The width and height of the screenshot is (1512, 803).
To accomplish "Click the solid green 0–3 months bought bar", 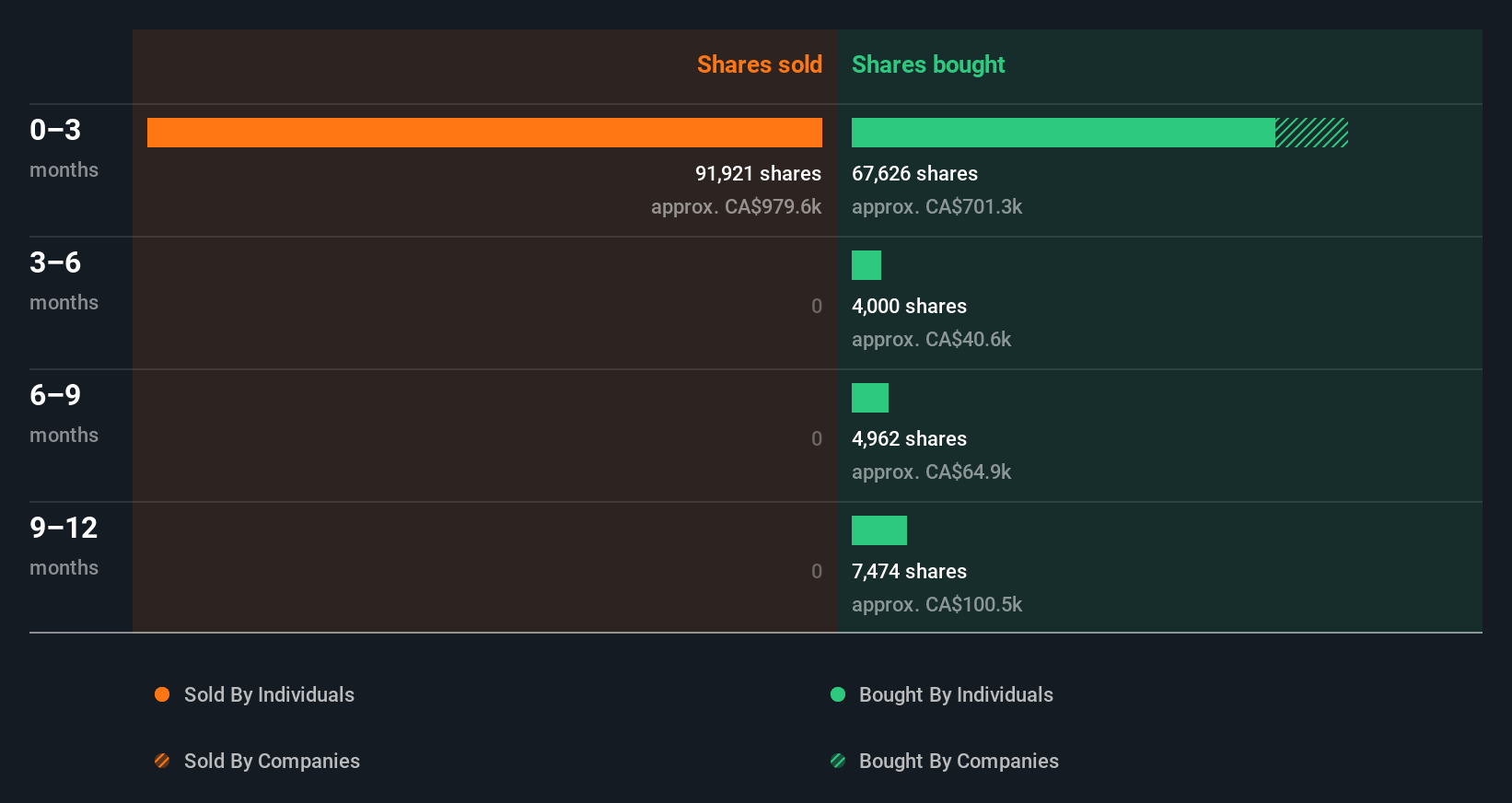I will coord(1064,133).
